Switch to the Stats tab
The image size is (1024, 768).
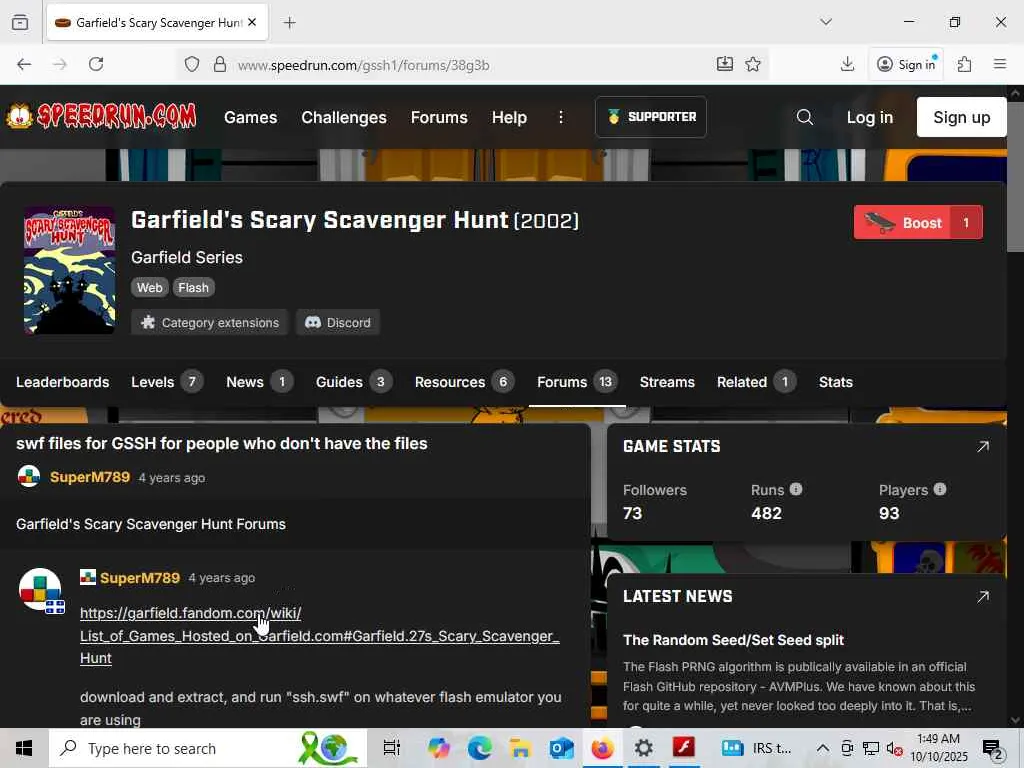(835, 382)
